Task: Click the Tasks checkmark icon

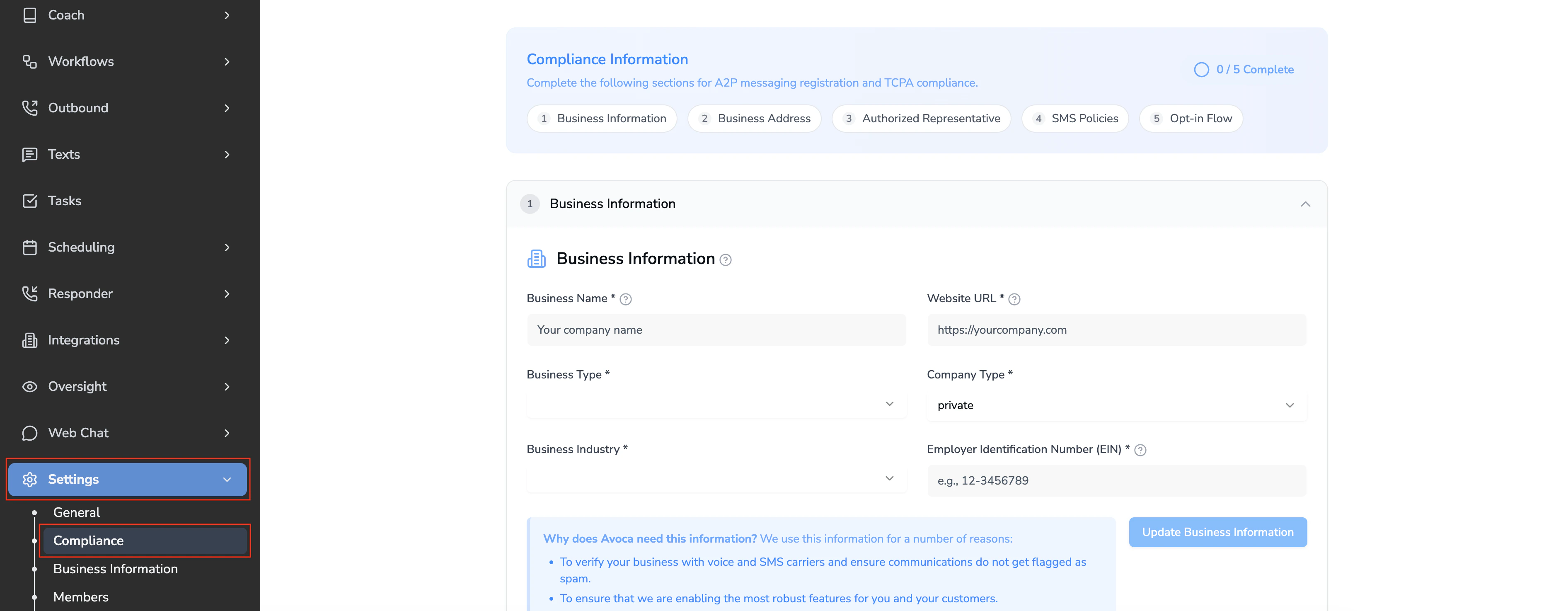Action: (x=29, y=200)
